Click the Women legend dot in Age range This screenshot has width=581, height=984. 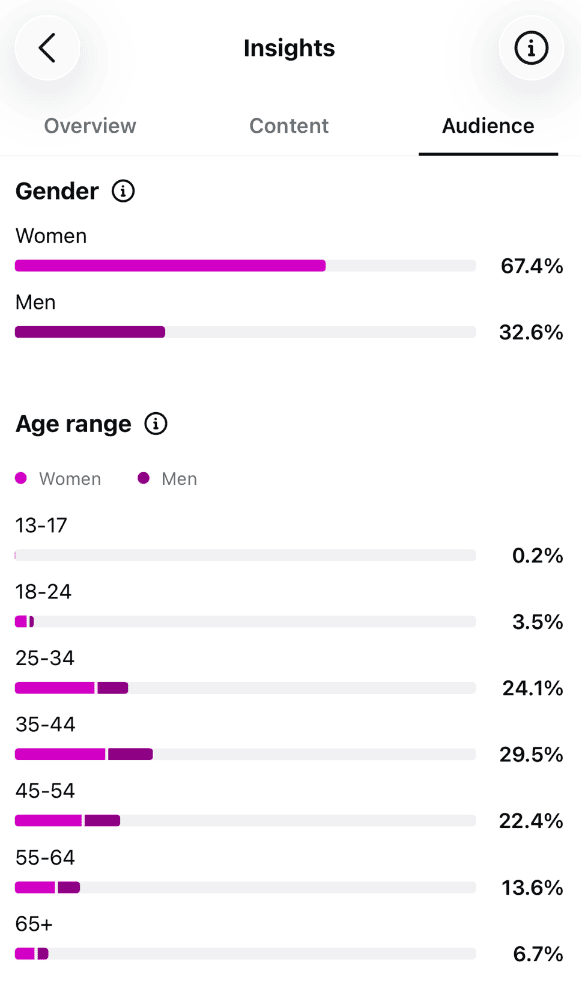[x=21, y=478]
